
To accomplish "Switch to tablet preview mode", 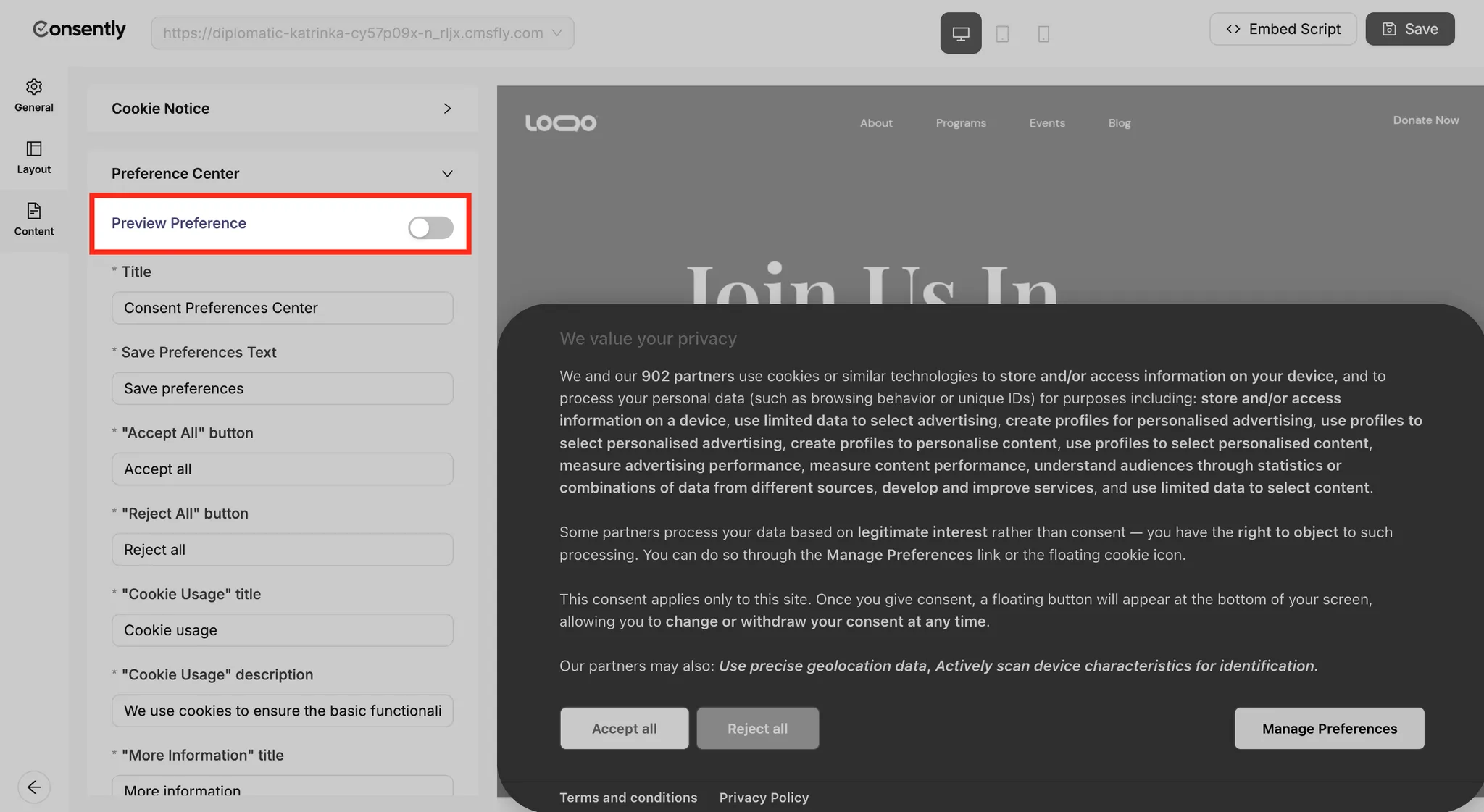I will (1002, 33).
